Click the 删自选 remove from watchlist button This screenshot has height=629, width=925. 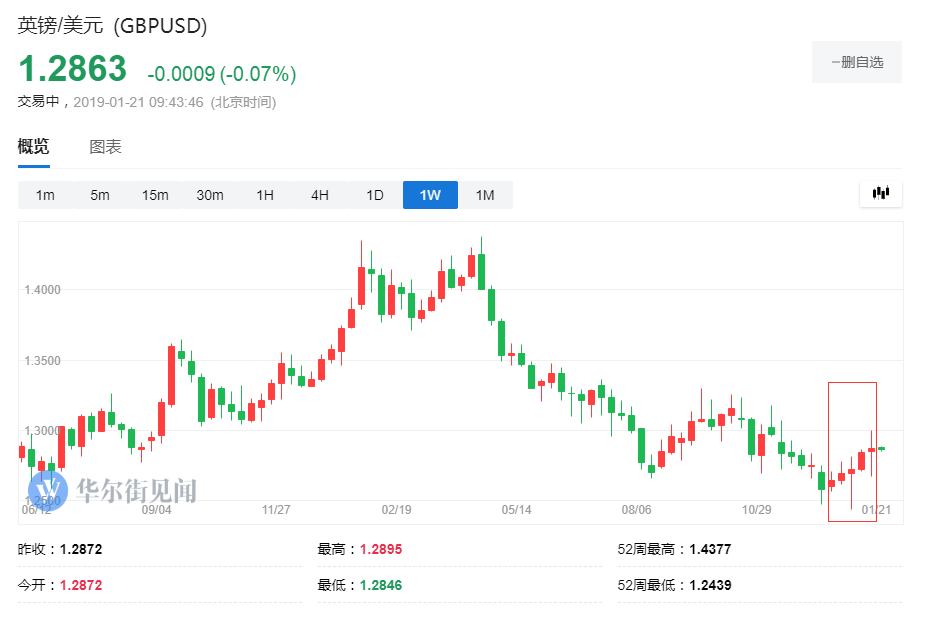pos(857,62)
